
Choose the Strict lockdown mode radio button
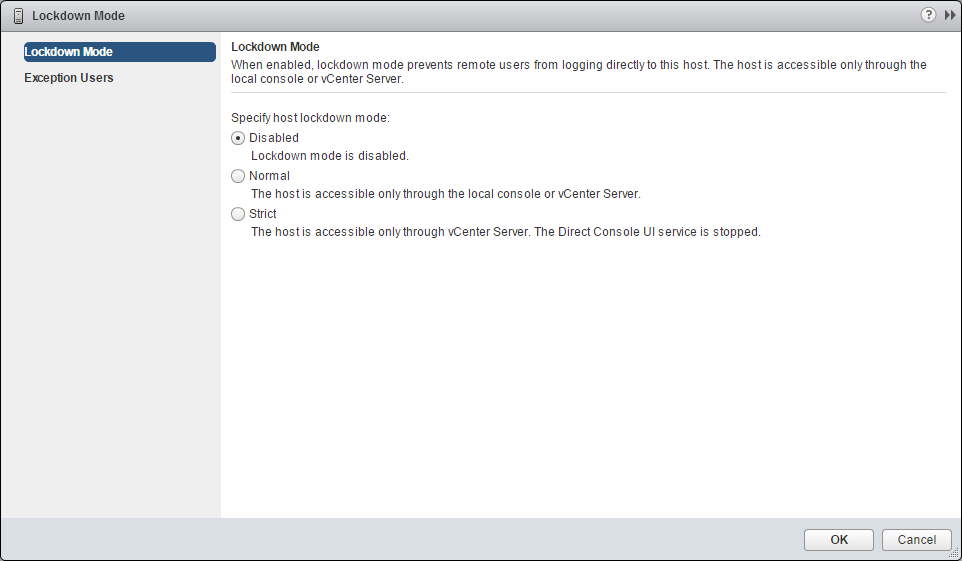pos(238,214)
